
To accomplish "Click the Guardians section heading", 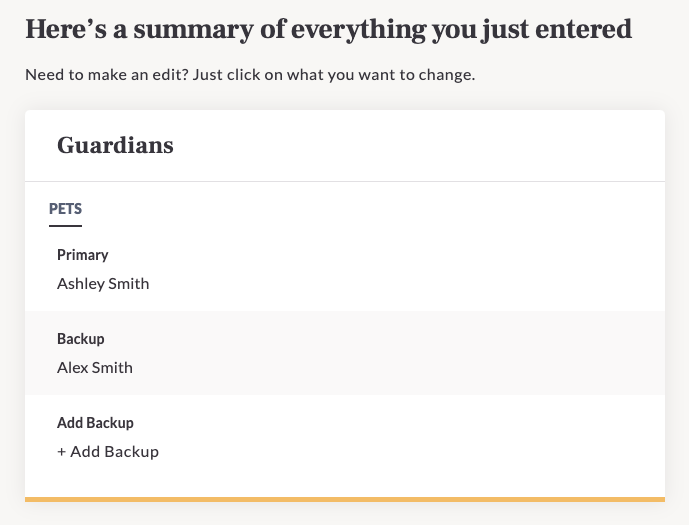I will pos(115,146).
